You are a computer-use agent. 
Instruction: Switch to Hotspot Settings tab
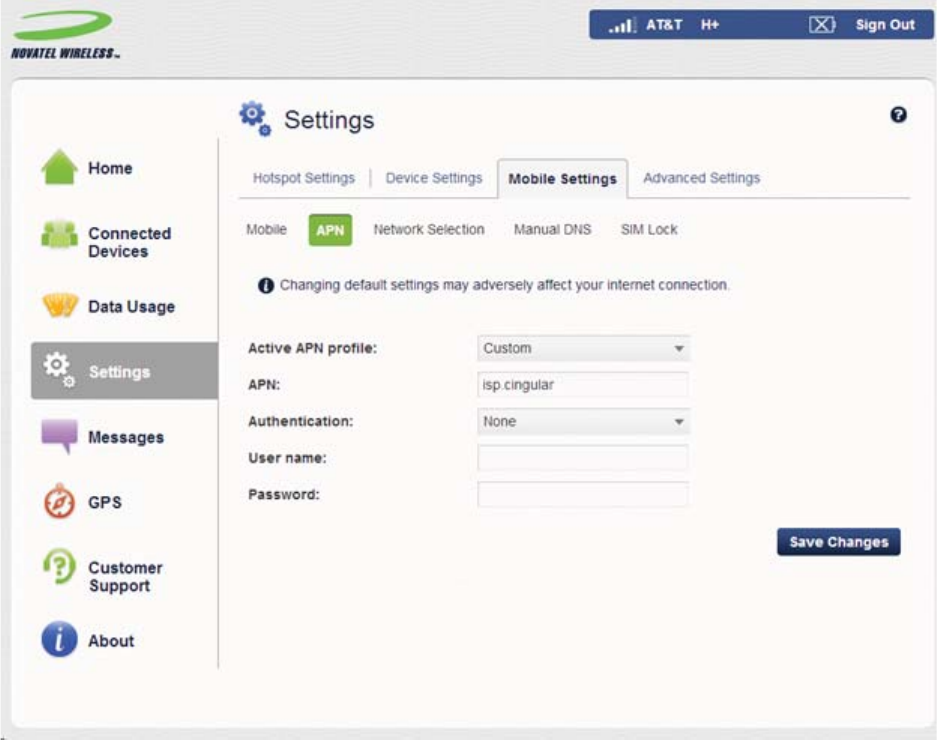point(304,178)
